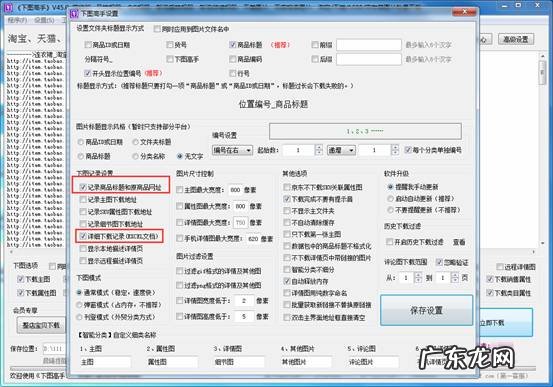This screenshot has width=553, height=387.
Task: Enable 开启历史下载过滤 checkbox
Action: [389, 242]
